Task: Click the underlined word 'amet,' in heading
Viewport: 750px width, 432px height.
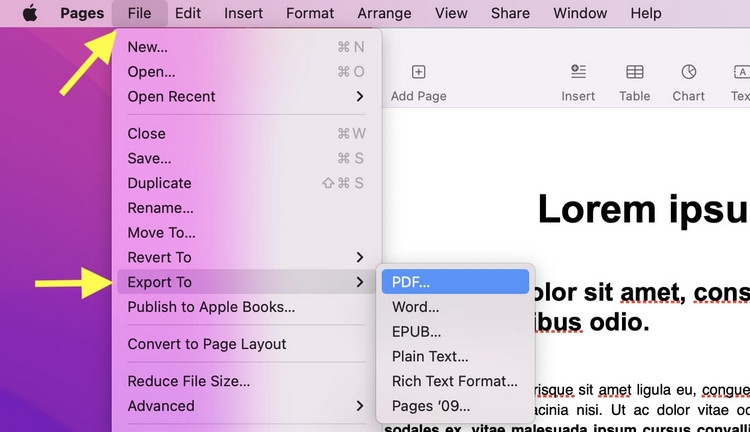Action: (x=653, y=293)
